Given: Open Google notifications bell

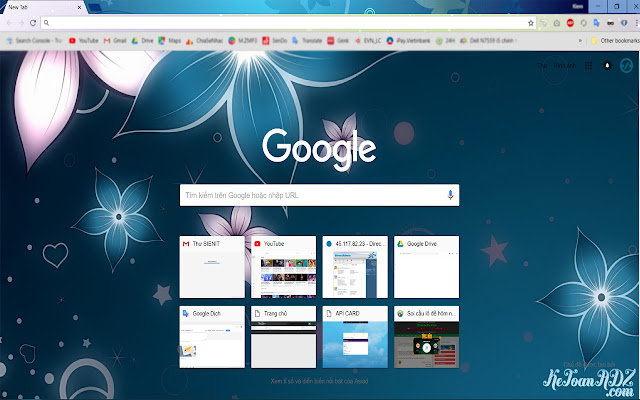Looking at the screenshot, I should point(607,65).
